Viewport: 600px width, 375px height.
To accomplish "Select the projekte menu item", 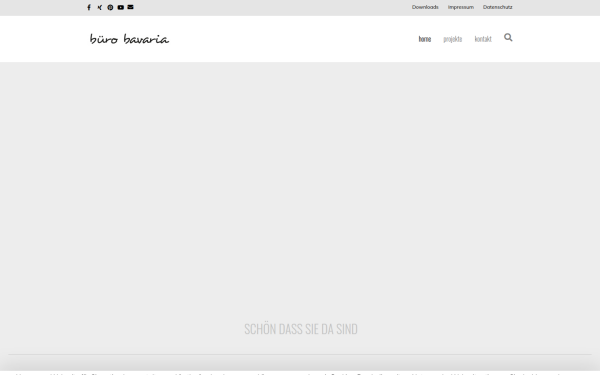I will pyautogui.click(x=453, y=39).
